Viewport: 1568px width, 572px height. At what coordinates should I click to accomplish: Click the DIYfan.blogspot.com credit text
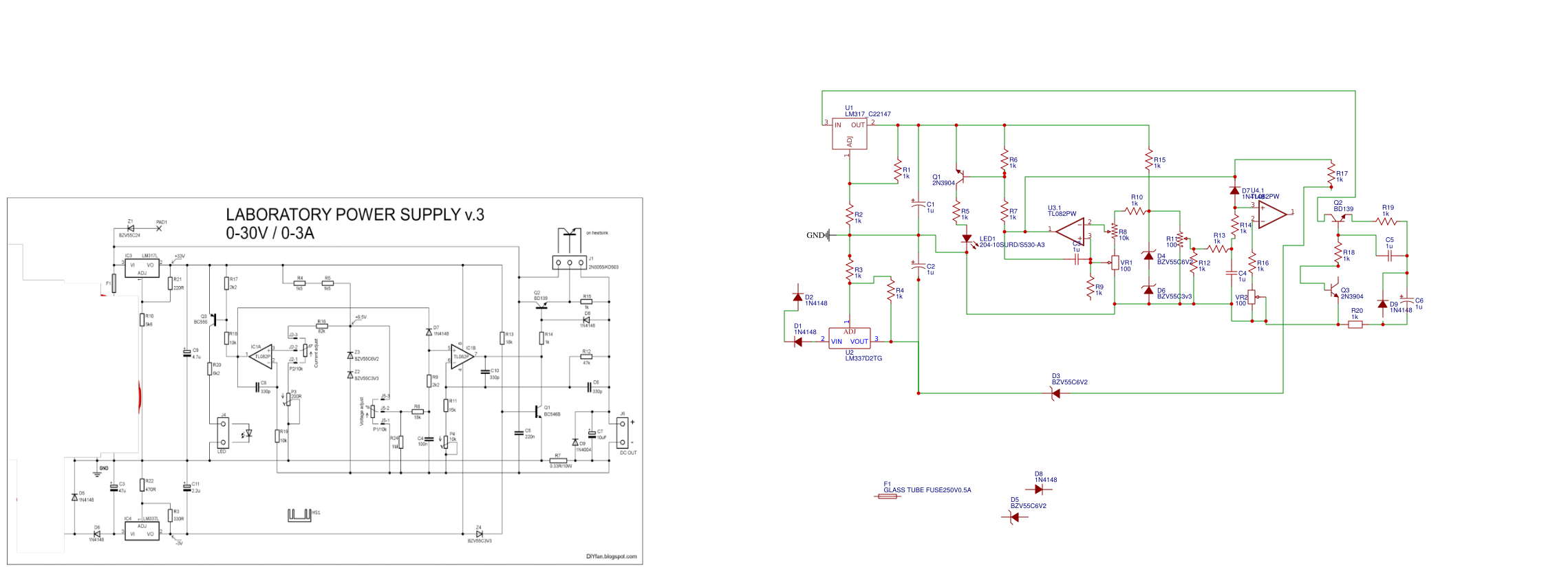pos(612,557)
